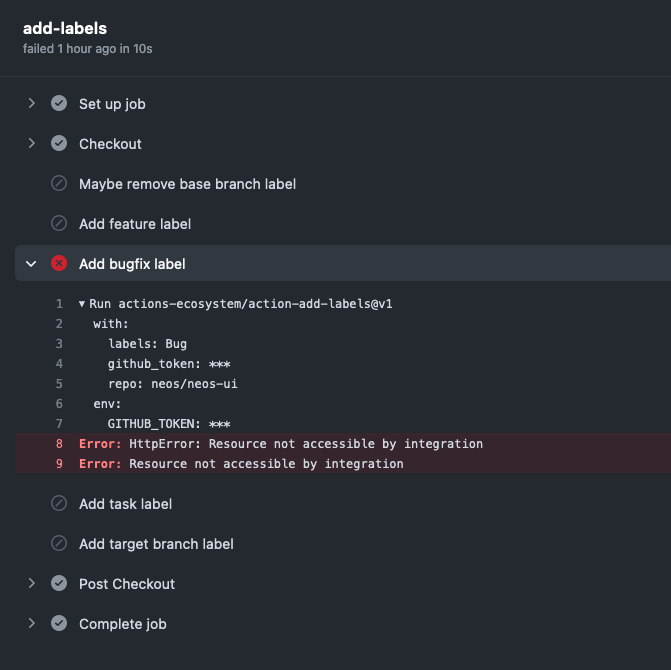Screen dimensions: 671x670
Task: Click log line number 9
Action: tap(59, 464)
